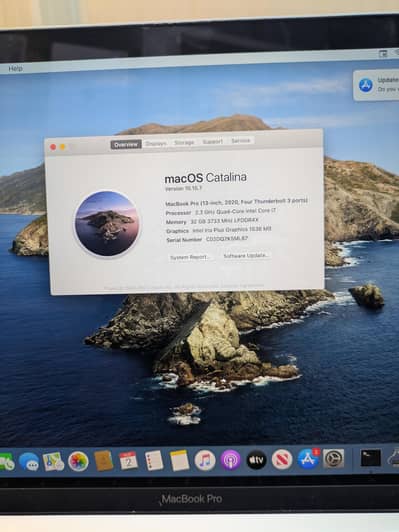Switch to the Displays tab
This screenshot has width=399, height=532.
pyautogui.click(x=156, y=144)
